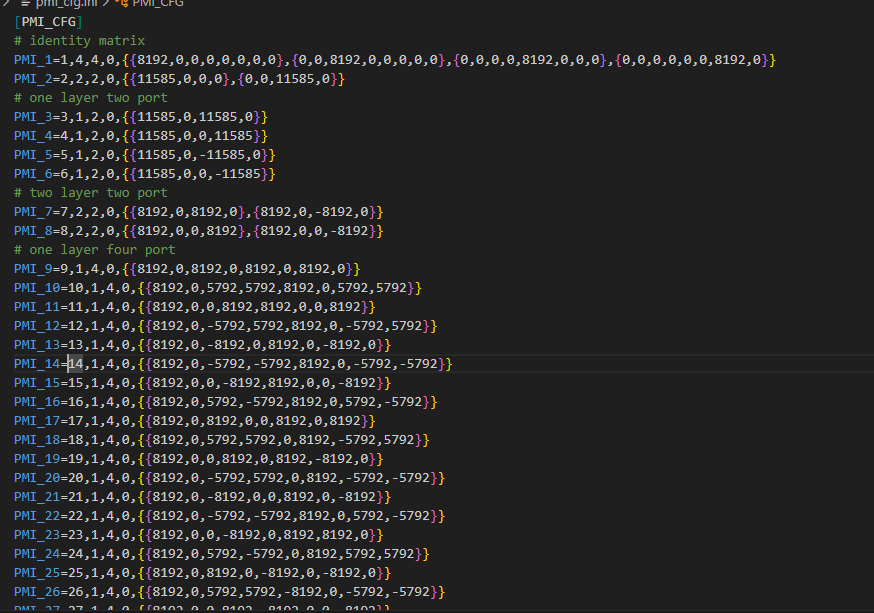Click the symbol icon before PMI_CFG breadcrumb
This screenshot has height=613, width=874.
tap(121, 3)
